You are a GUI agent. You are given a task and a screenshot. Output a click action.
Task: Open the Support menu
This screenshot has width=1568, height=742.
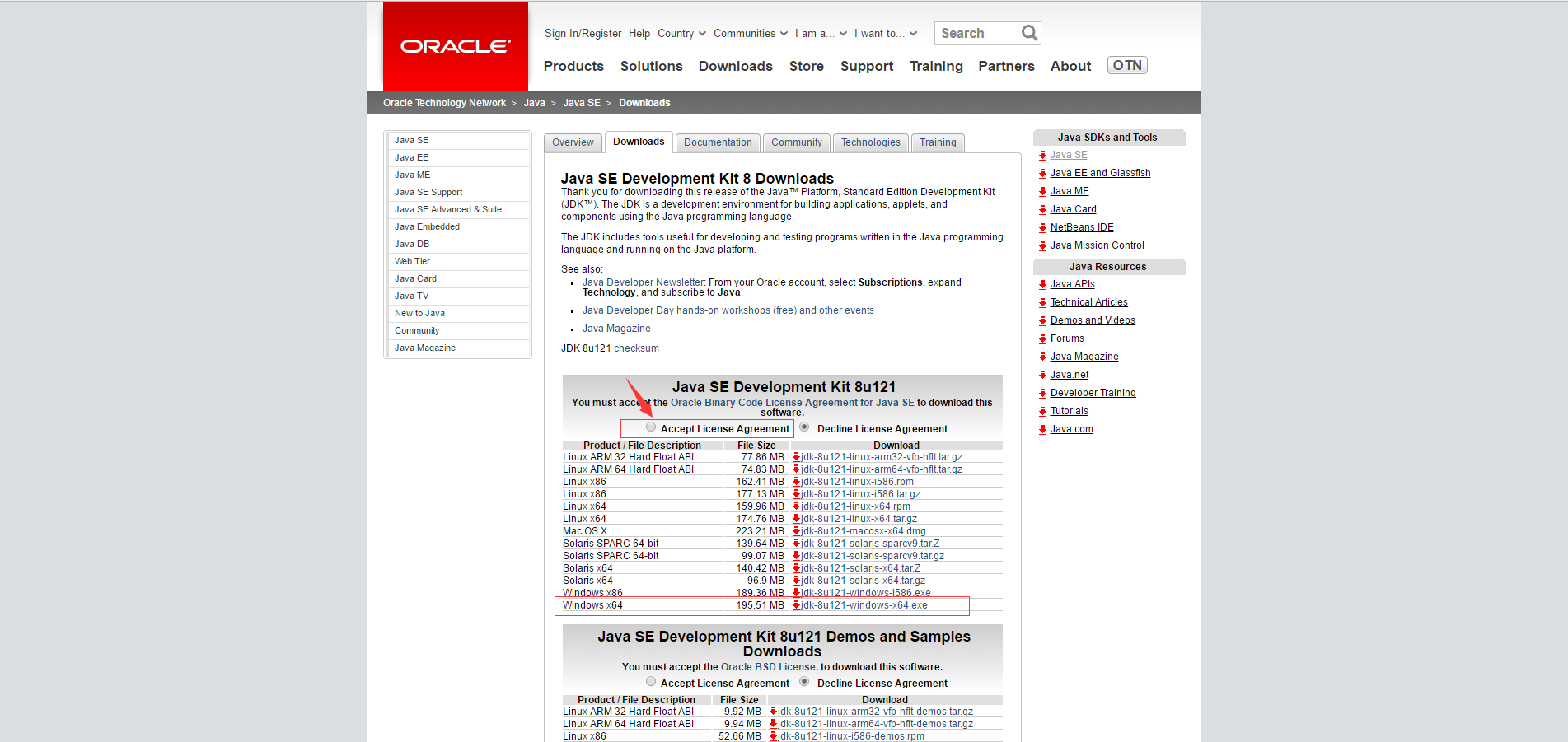867,66
